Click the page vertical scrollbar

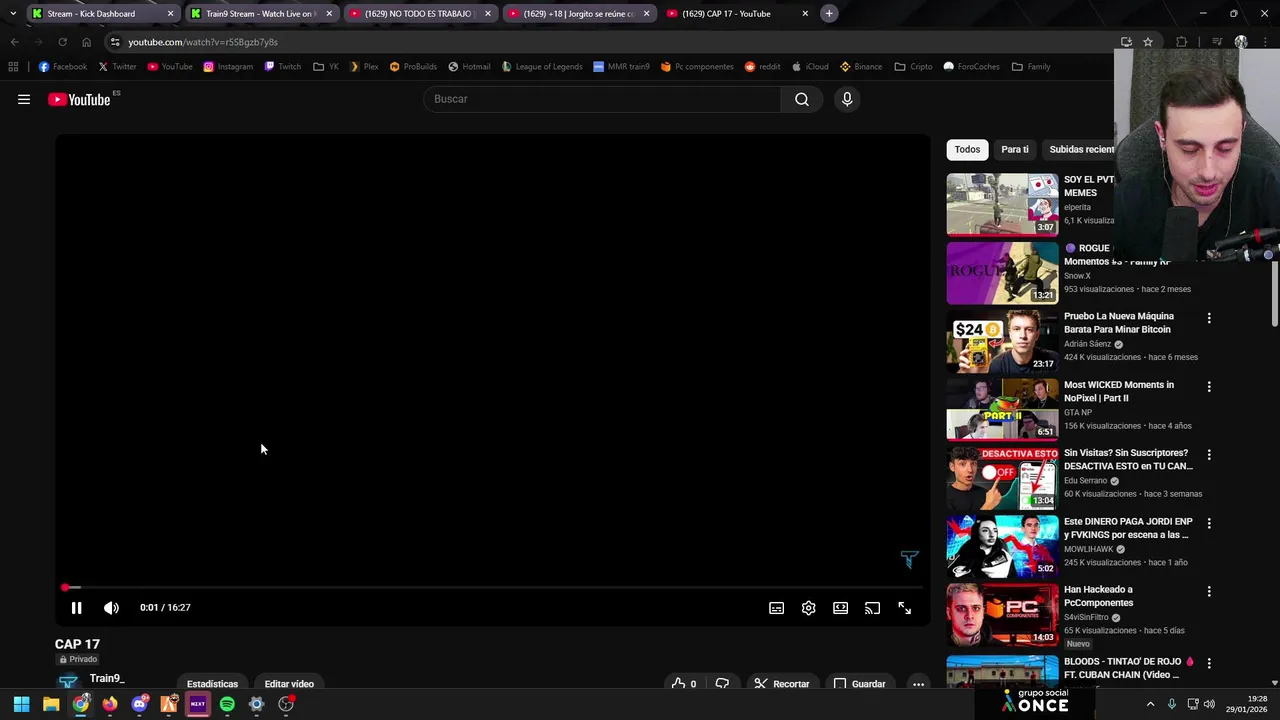(1274, 295)
